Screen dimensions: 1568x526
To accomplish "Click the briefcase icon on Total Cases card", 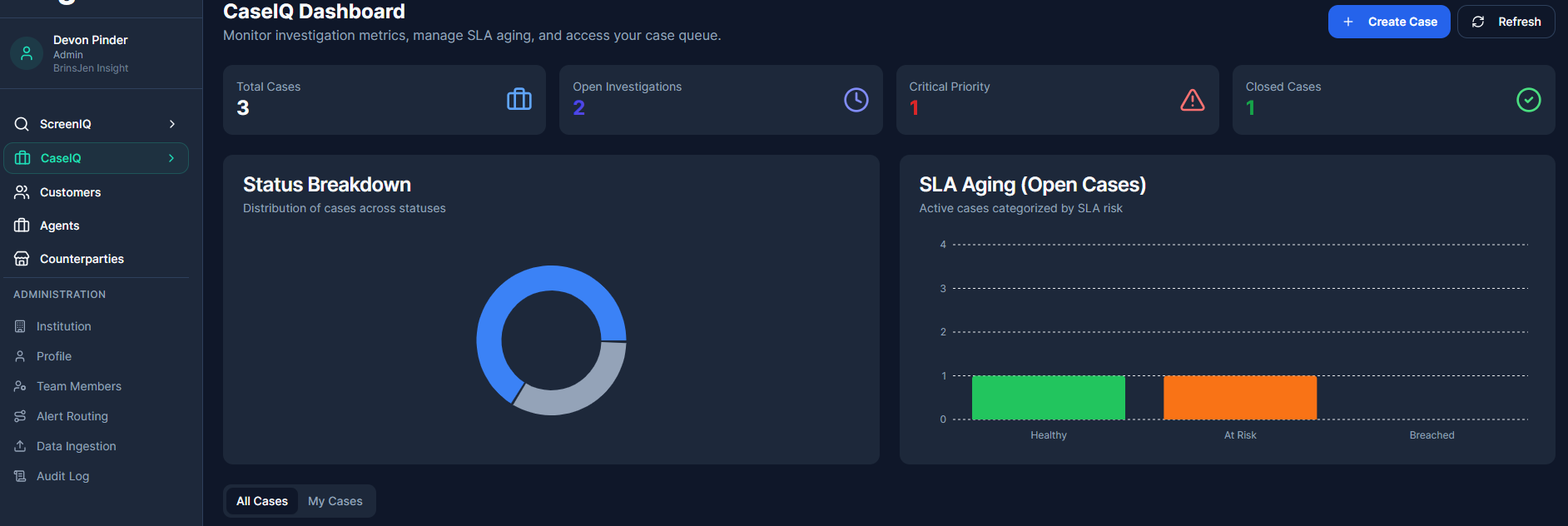I will pos(519,100).
